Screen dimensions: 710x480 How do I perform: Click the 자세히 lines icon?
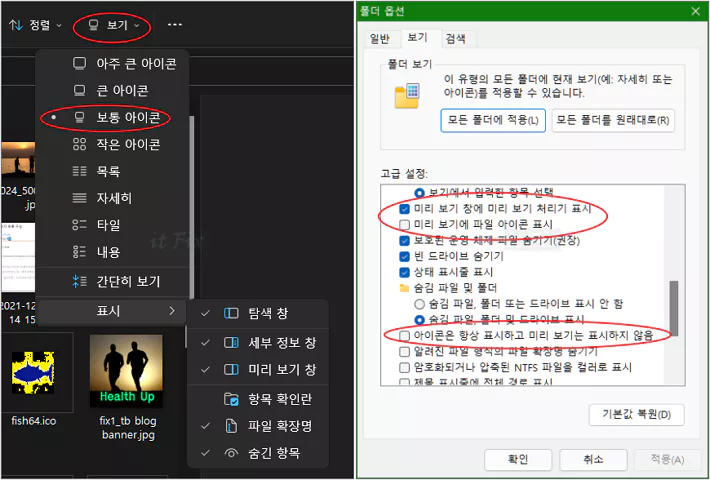pos(79,198)
